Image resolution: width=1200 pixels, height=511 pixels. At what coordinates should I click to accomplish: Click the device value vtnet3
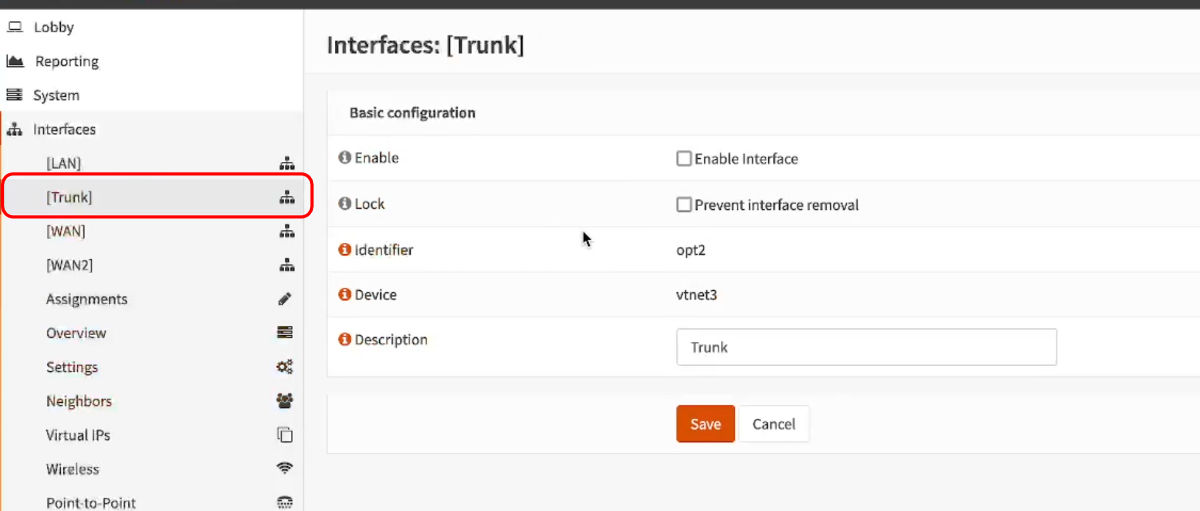[x=696, y=295]
